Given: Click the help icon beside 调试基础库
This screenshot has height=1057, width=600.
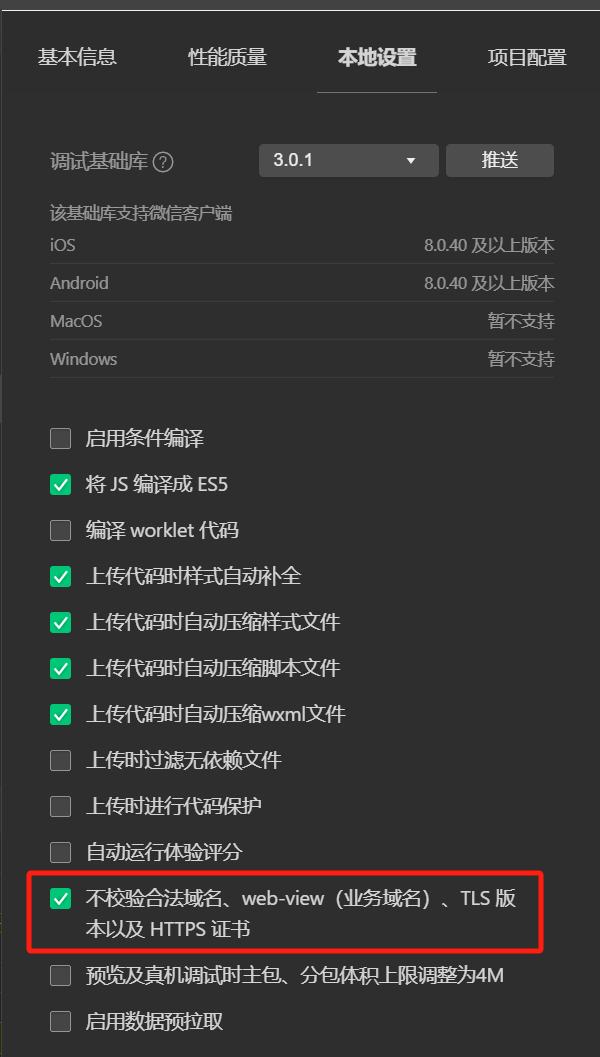Looking at the screenshot, I should tap(163, 162).
